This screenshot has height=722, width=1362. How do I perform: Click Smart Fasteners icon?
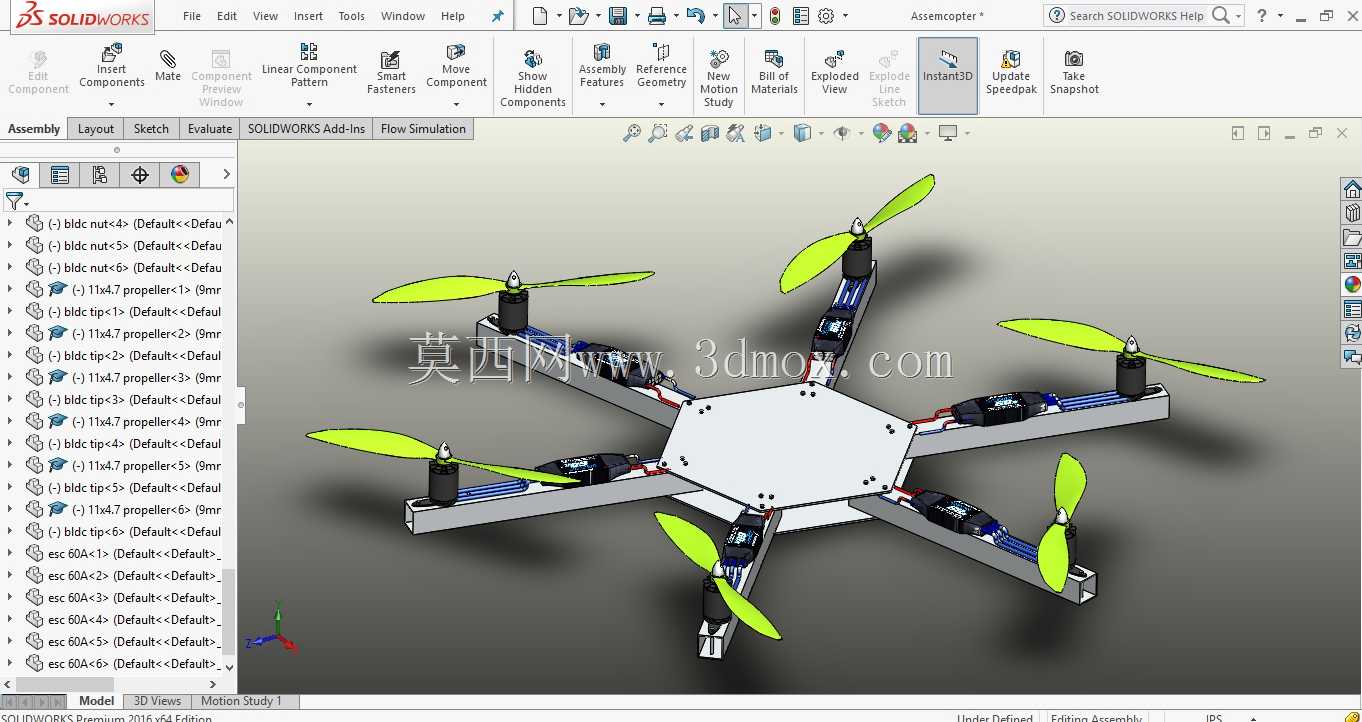(x=391, y=70)
